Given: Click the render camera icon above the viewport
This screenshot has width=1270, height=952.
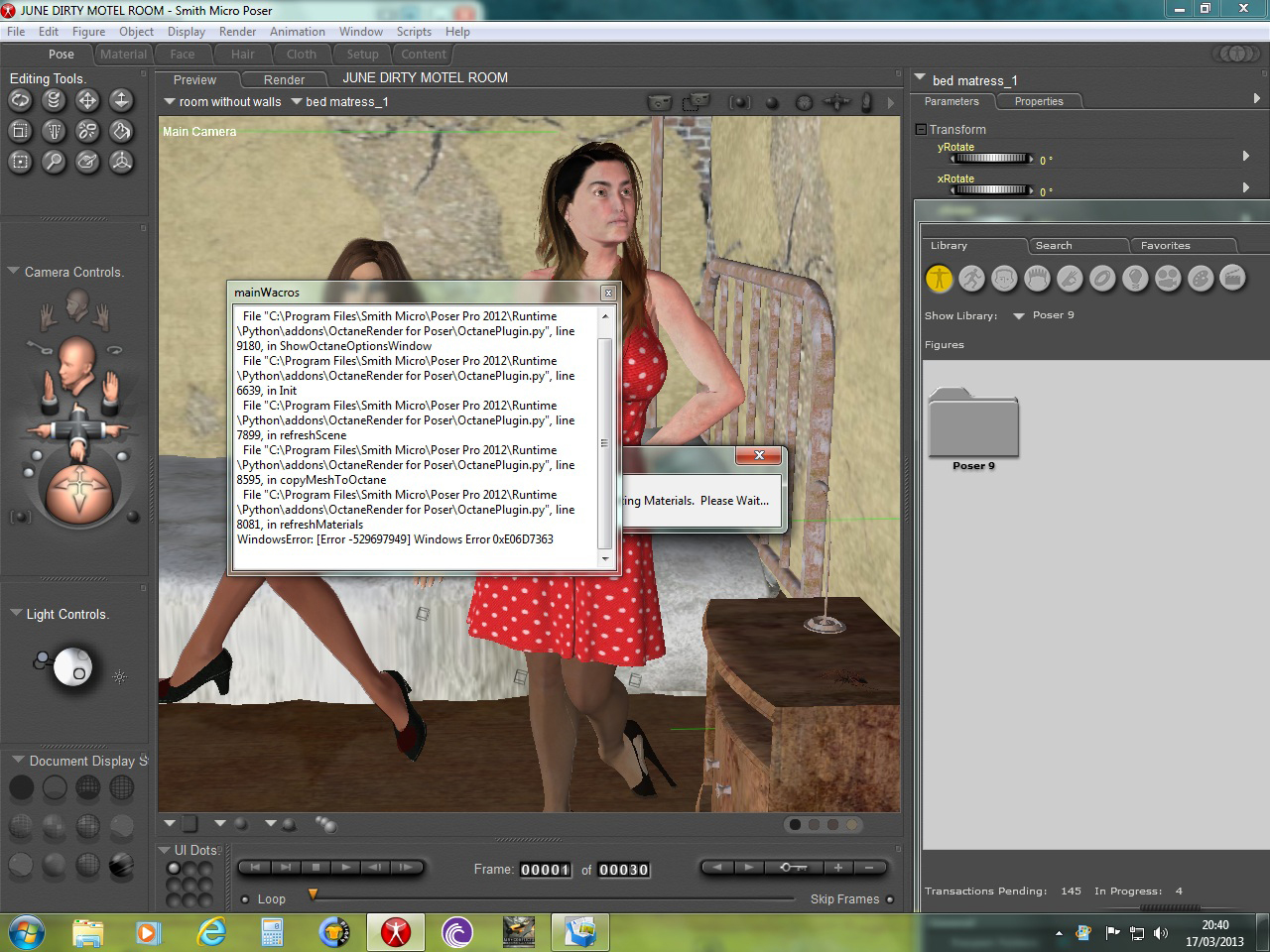Looking at the screenshot, I should pos(659,101).
